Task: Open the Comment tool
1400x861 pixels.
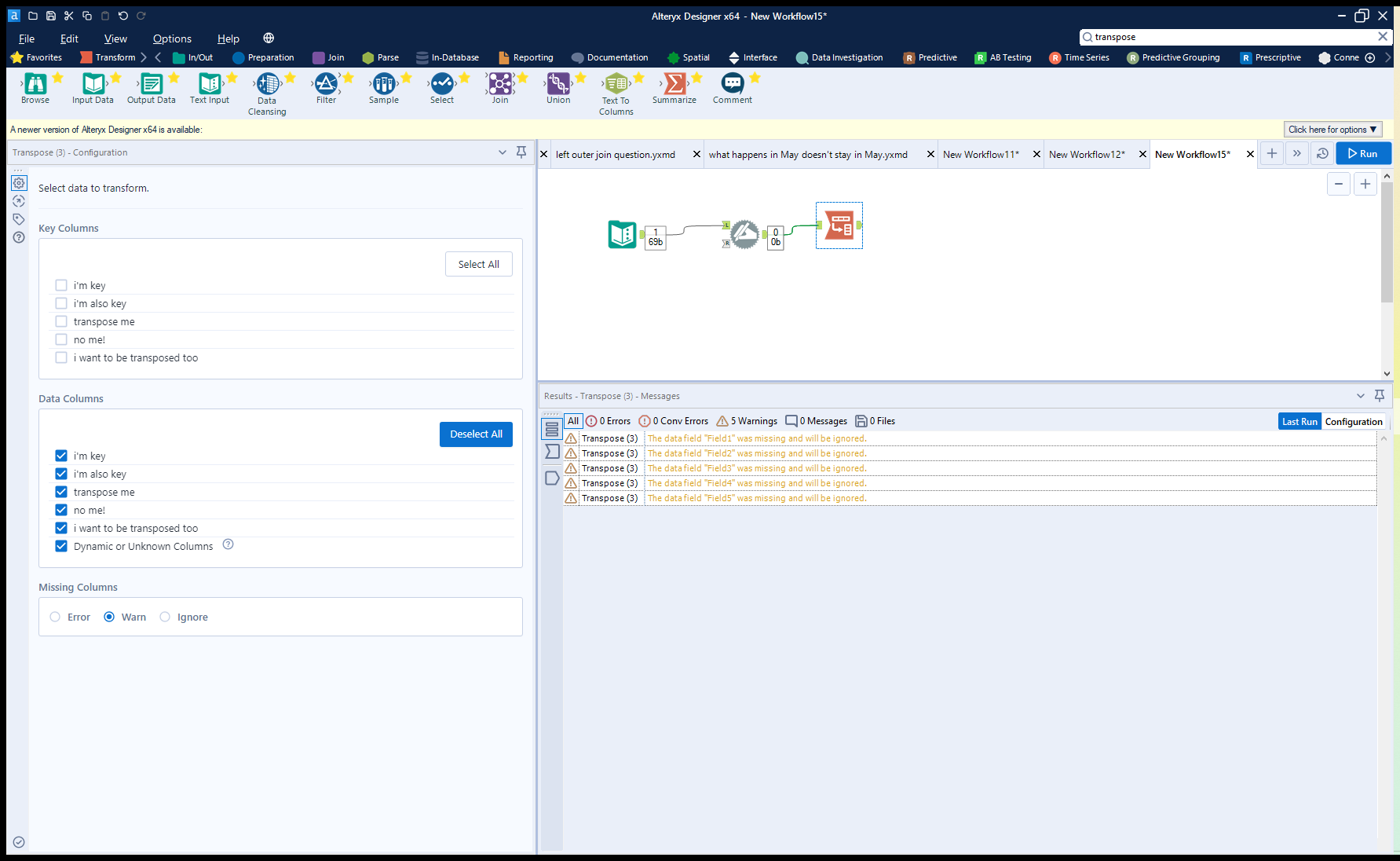Action: pos(732,88)
